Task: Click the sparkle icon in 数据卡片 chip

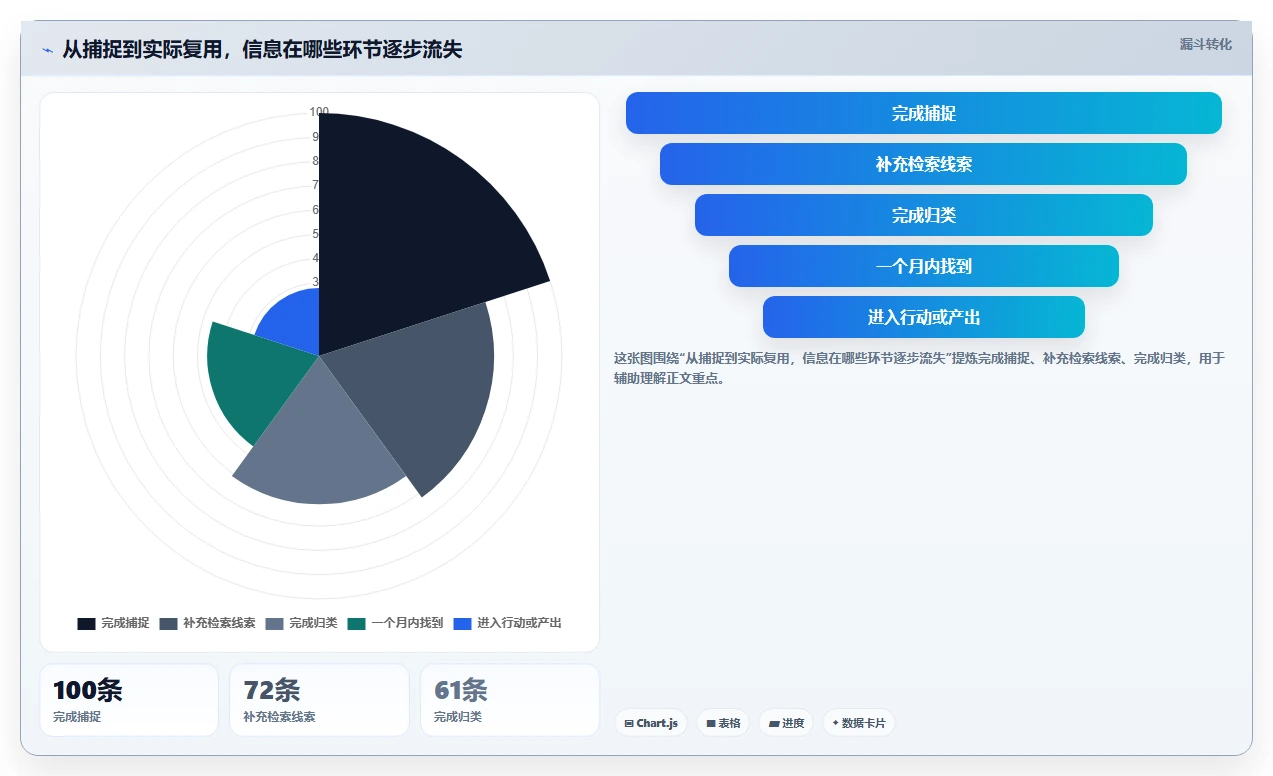Action: pyautogui.click(x=836, y=722)
